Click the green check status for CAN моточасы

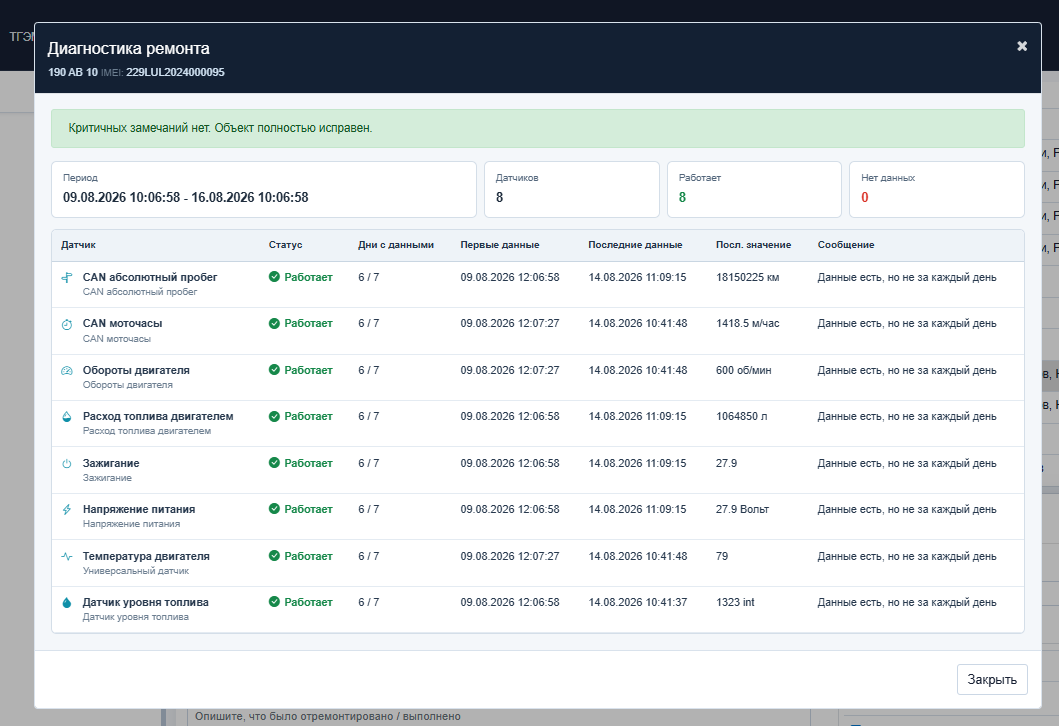pos(301,323)
